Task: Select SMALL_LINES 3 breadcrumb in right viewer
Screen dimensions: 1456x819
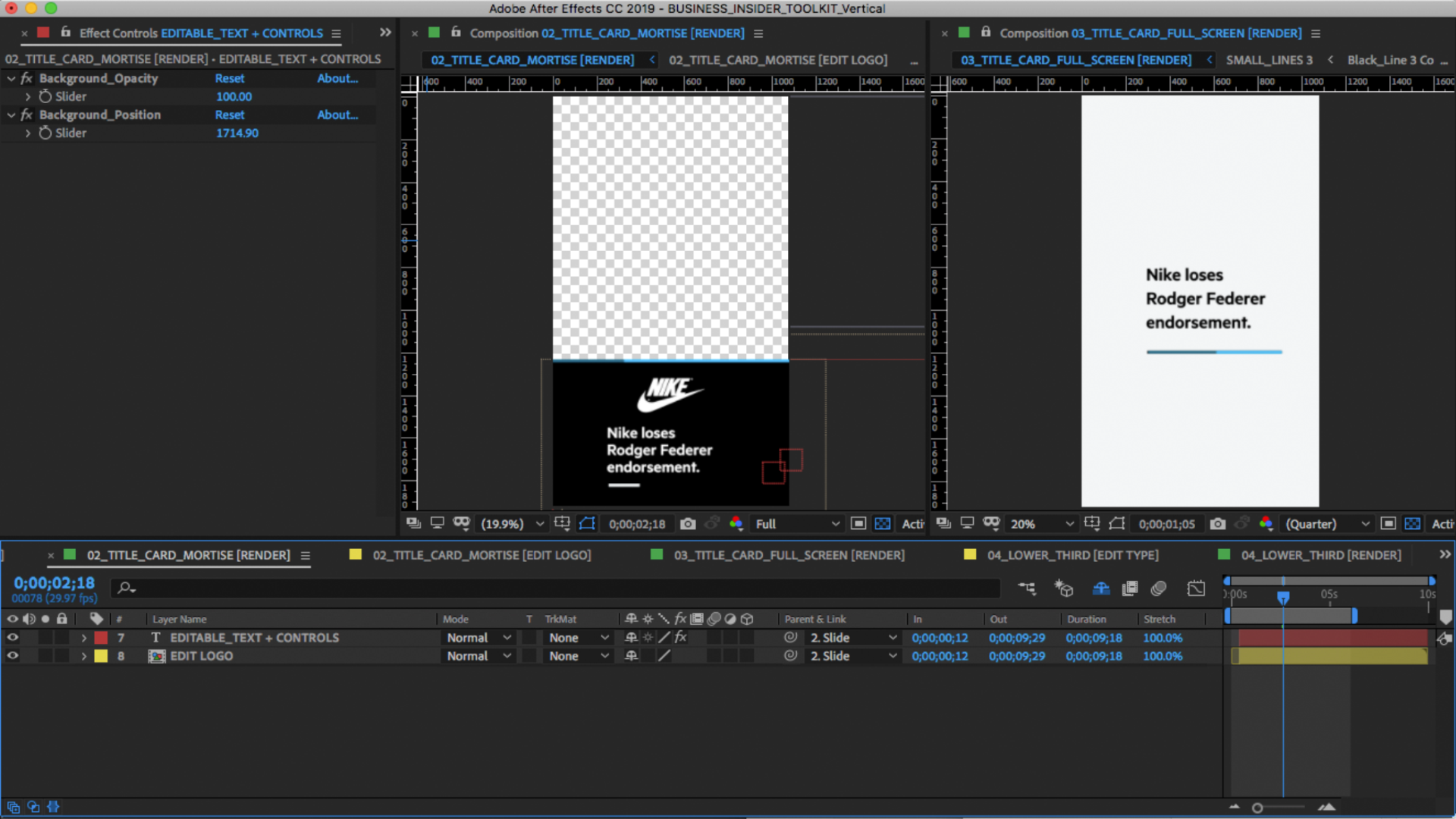Action: 1269,60
